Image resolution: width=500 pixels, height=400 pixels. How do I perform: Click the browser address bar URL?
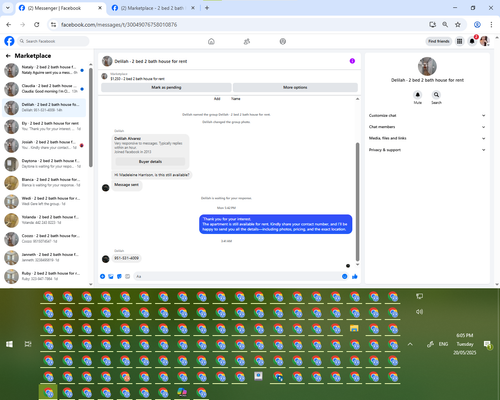coord(119,25)
